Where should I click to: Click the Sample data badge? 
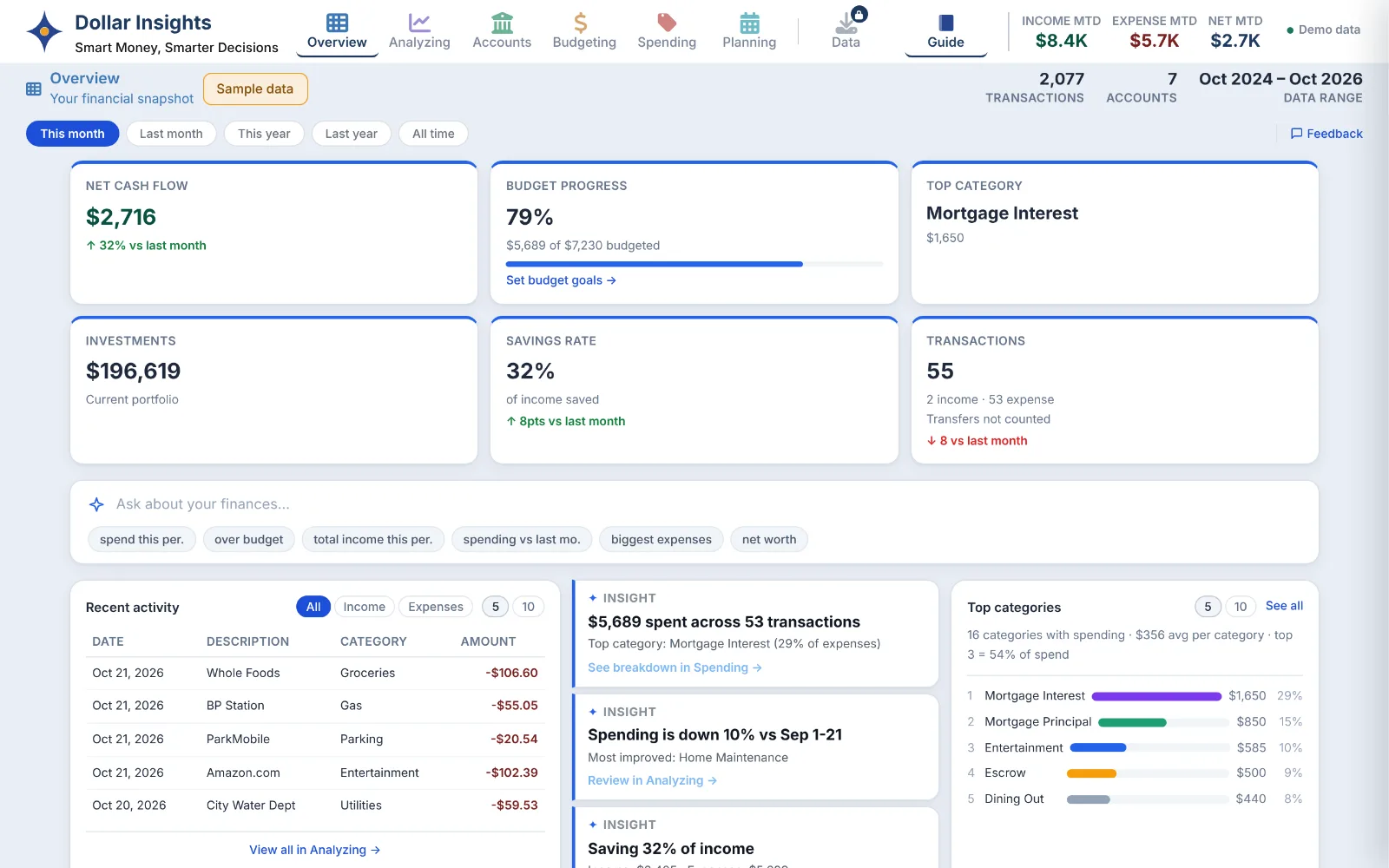coord(255,89)
